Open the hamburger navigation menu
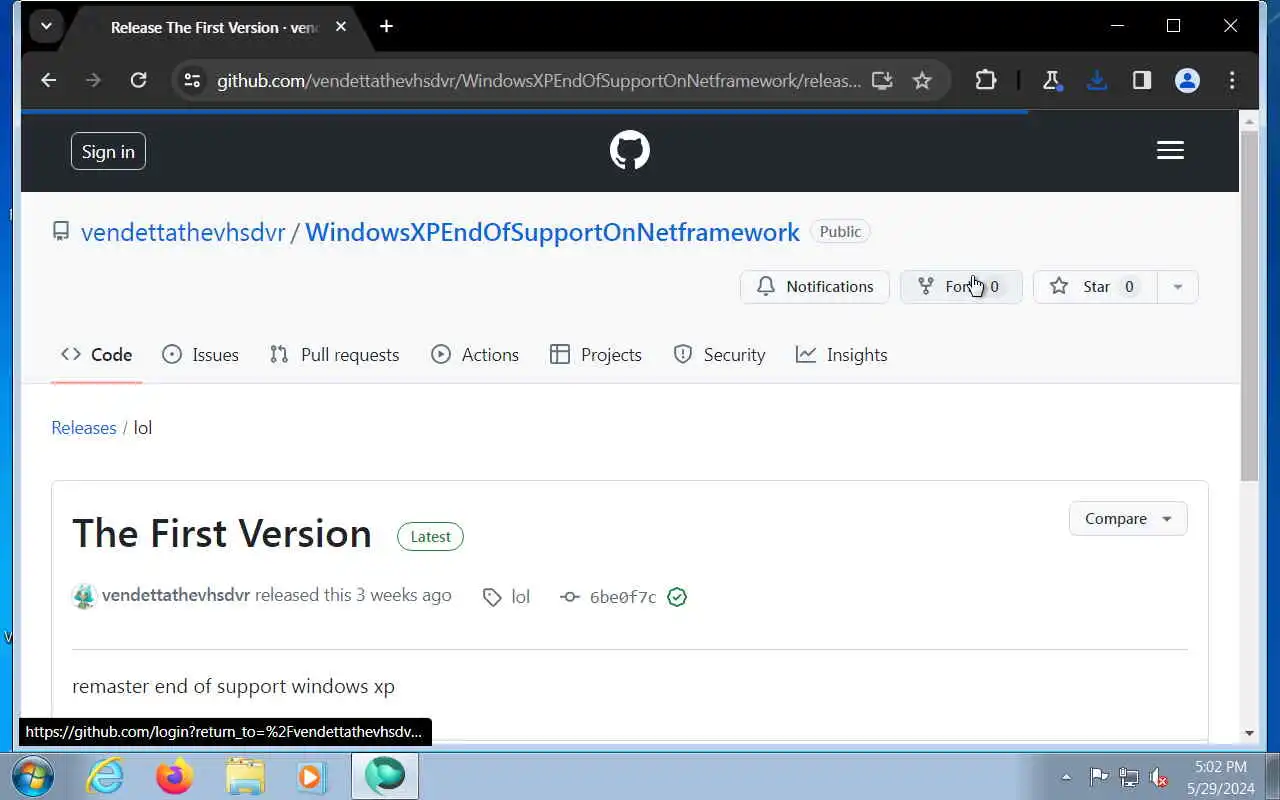The image size is (1280, 800). coord(1170,150)
